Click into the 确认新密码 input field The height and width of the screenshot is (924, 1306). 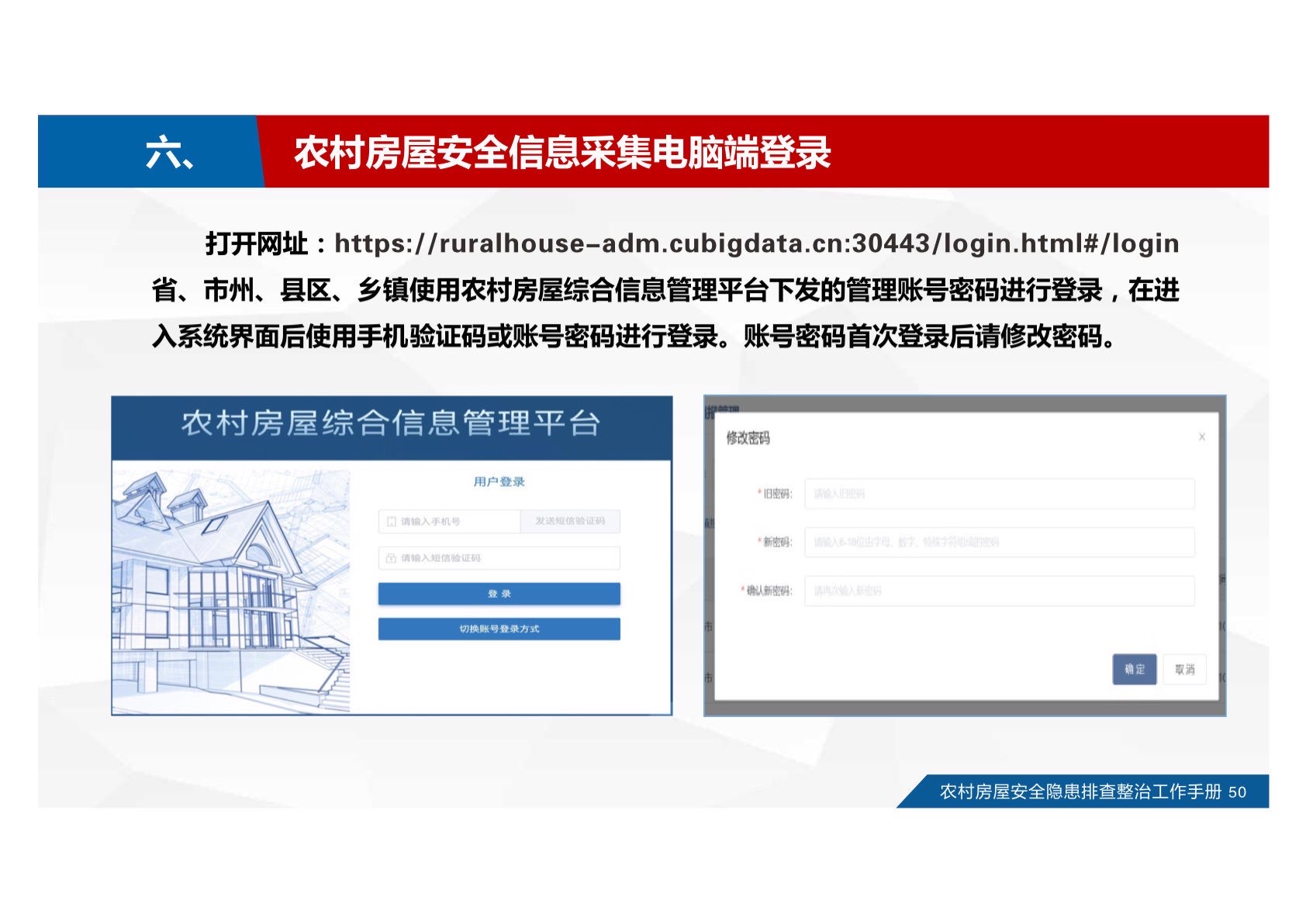coord(999,591)
